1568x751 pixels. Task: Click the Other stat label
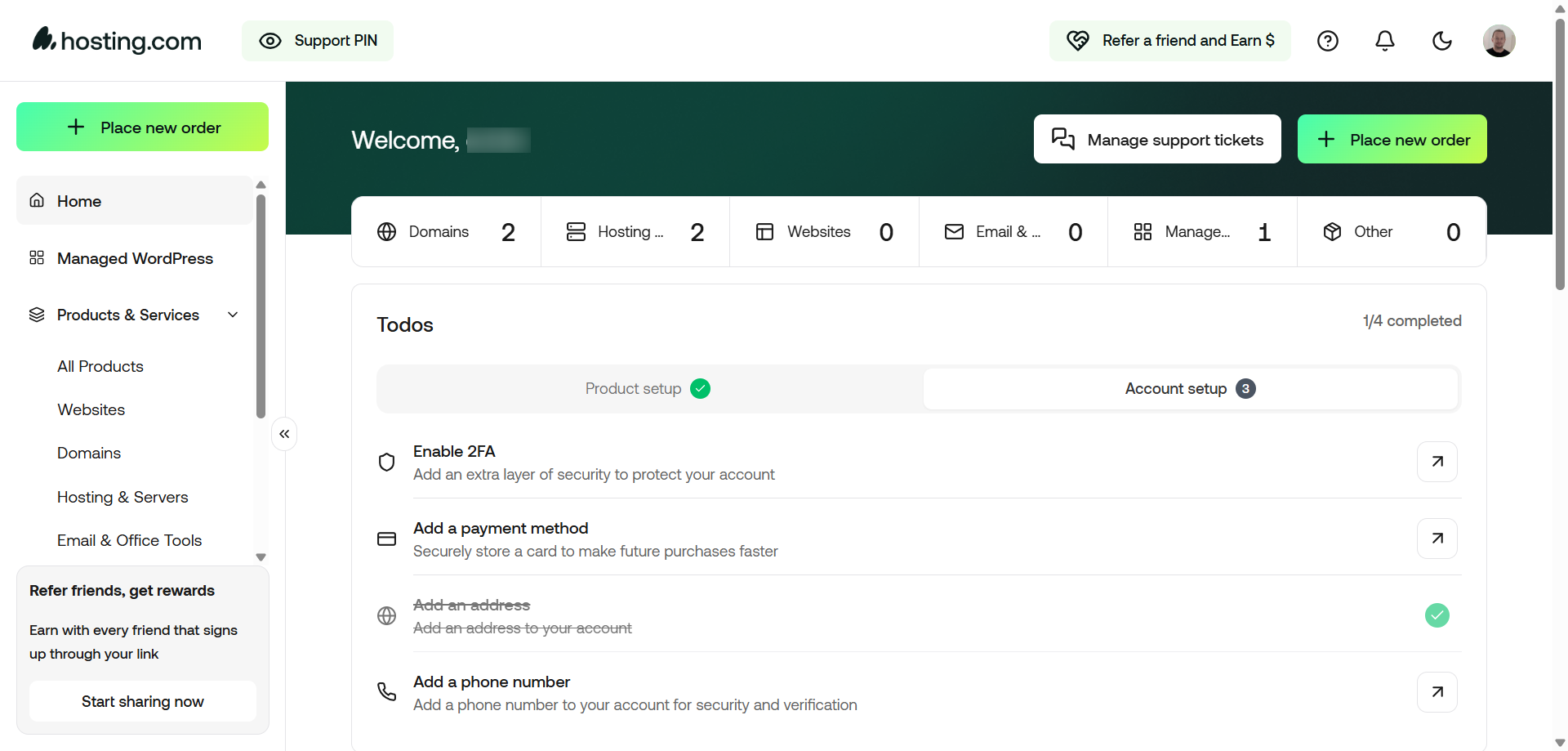pos(1374,232)
